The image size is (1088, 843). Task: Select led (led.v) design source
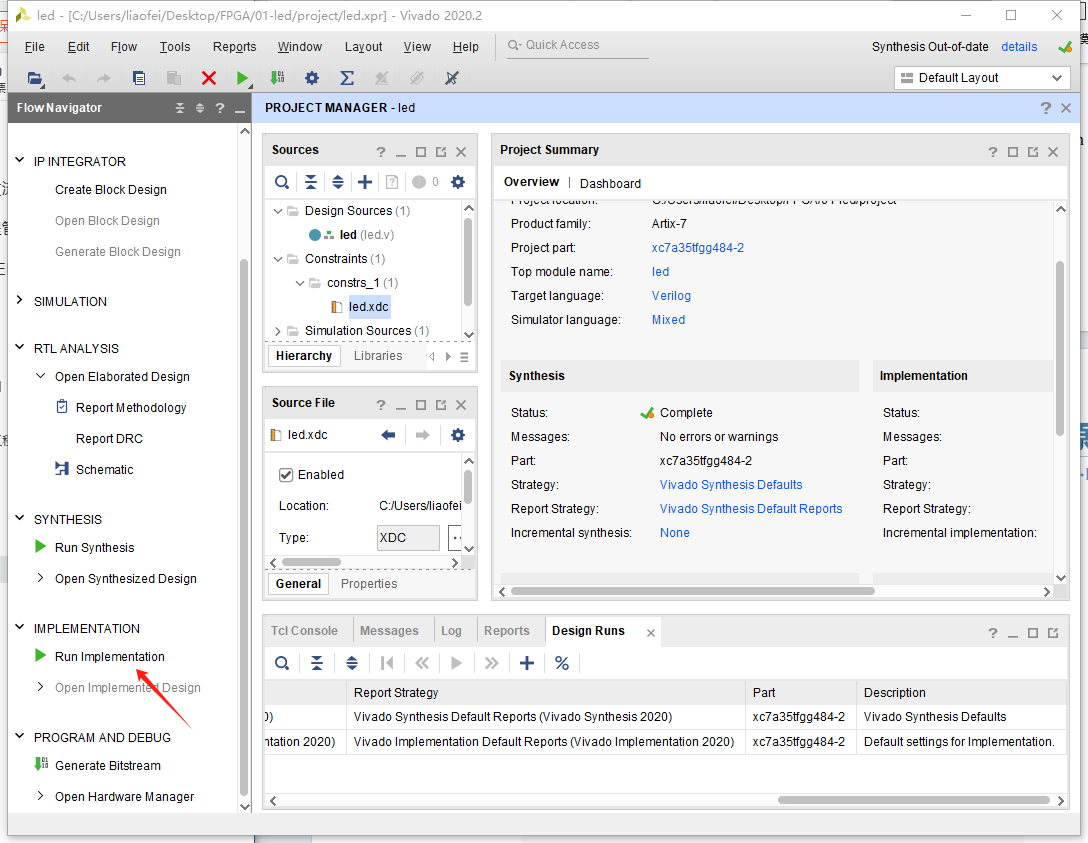pos(366,235)
